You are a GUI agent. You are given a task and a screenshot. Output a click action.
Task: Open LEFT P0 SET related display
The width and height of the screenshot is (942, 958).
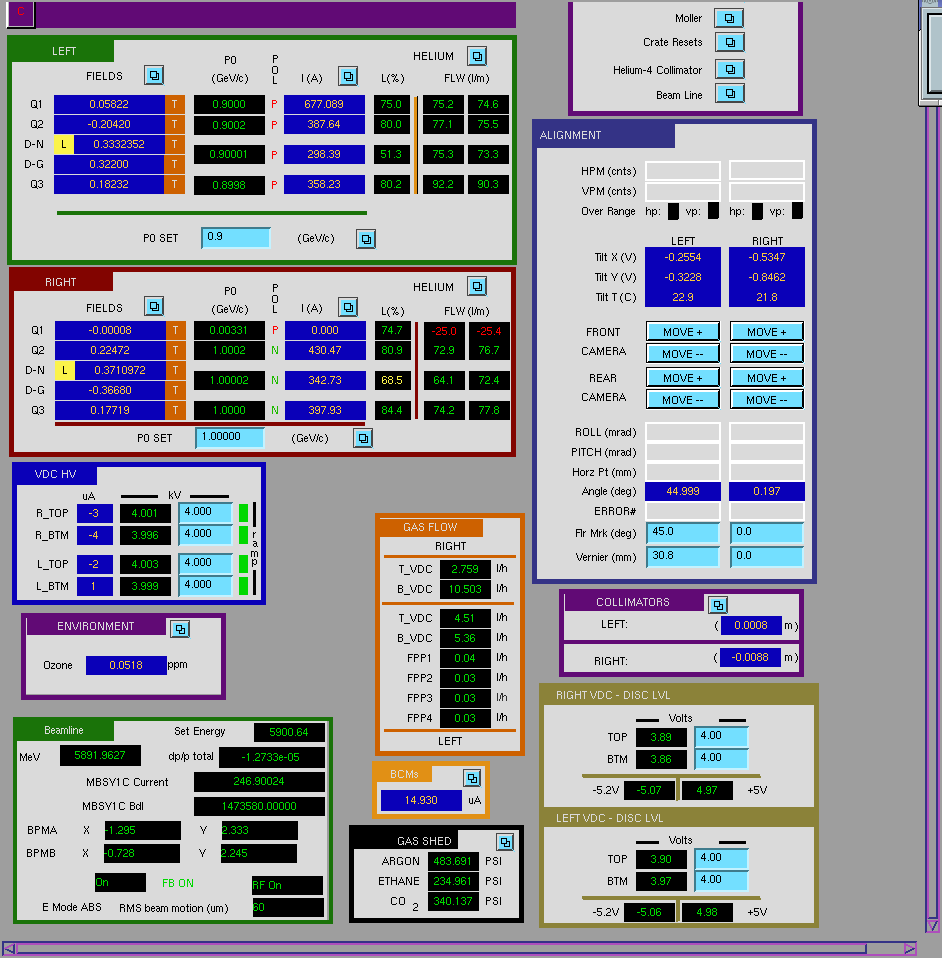pos(366,239)
